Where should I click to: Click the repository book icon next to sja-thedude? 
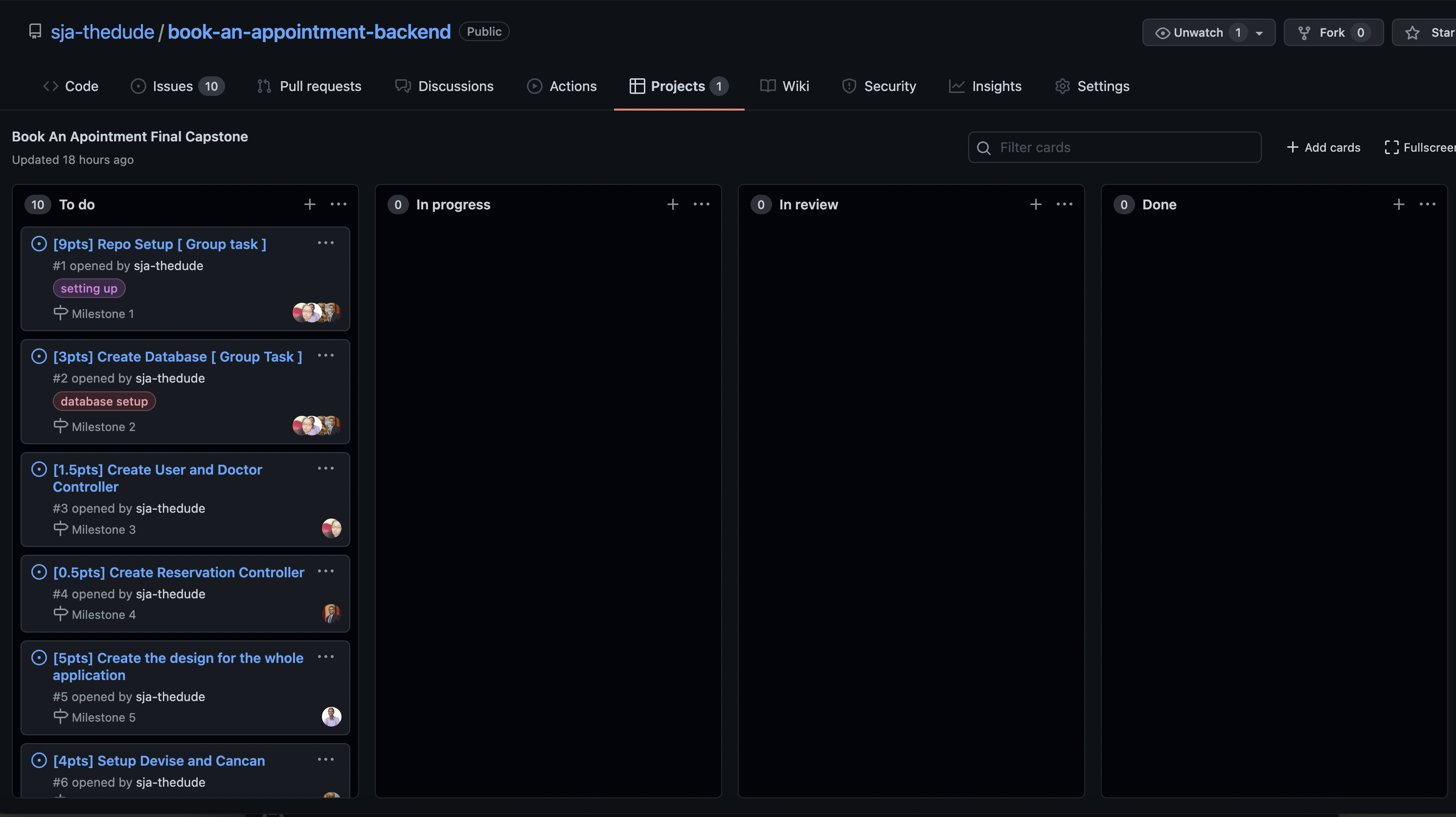(35, 31)
